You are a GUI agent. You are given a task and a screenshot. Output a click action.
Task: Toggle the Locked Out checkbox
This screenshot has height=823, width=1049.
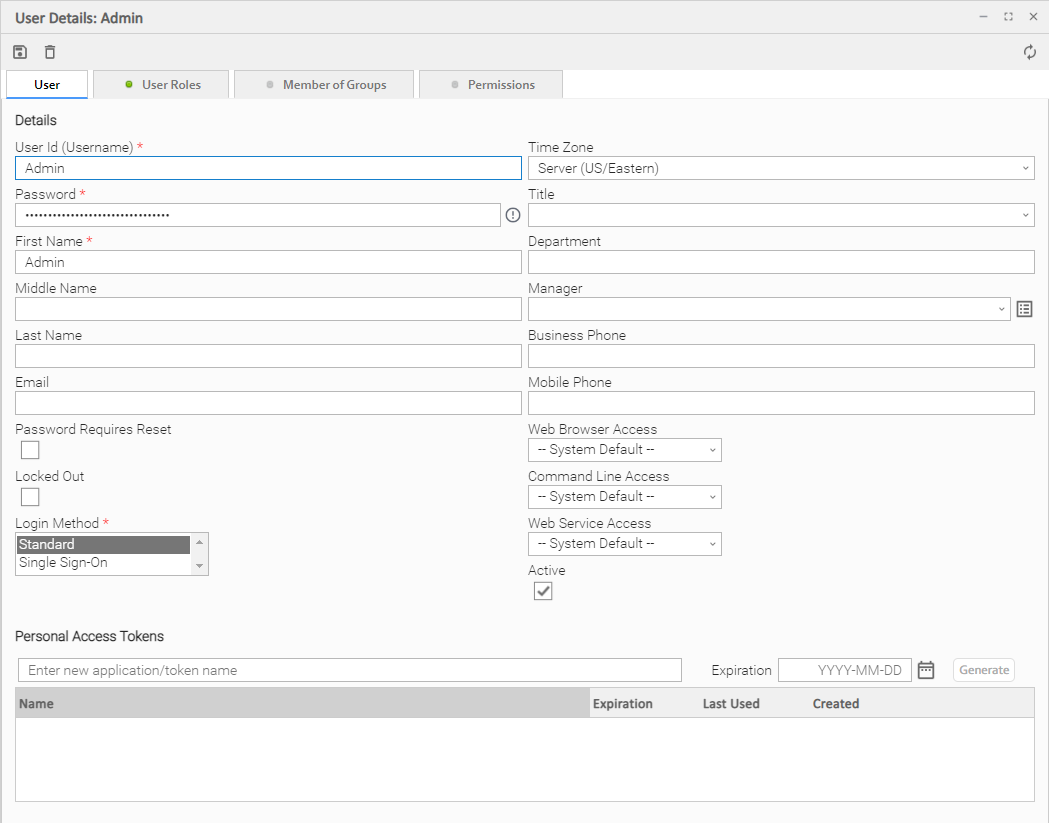[x=30, y=497]
